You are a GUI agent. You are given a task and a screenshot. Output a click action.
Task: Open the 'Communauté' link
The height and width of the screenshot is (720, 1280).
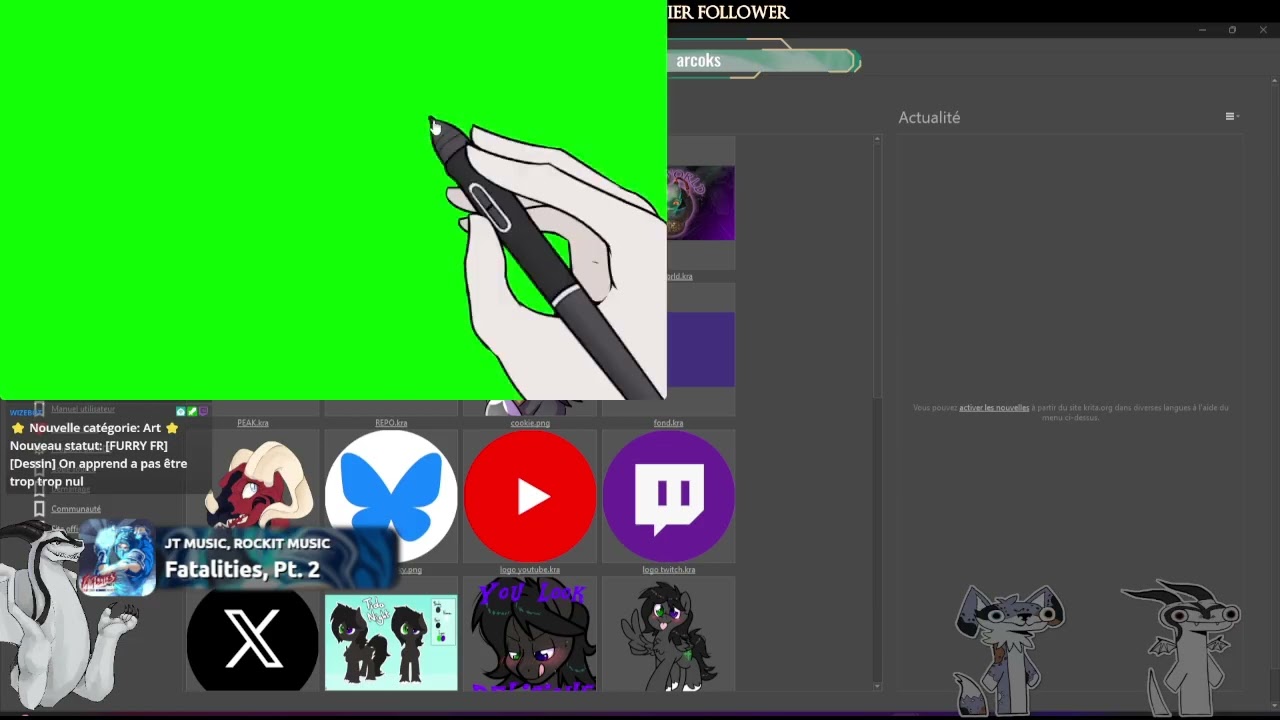pyautogui.click(x=76, y=509)
